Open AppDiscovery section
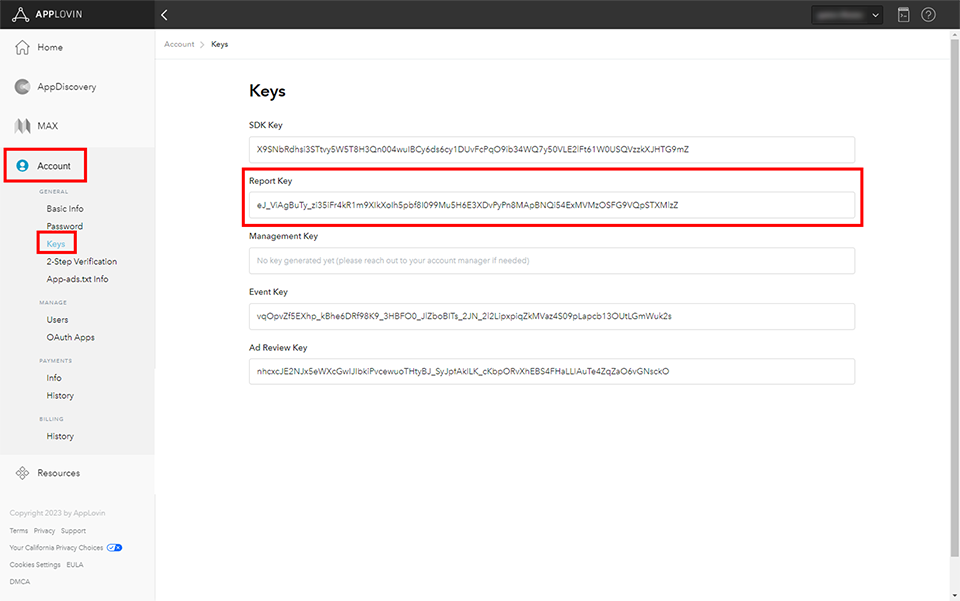This screenshot has width=960, height=601. click(67, 87)
